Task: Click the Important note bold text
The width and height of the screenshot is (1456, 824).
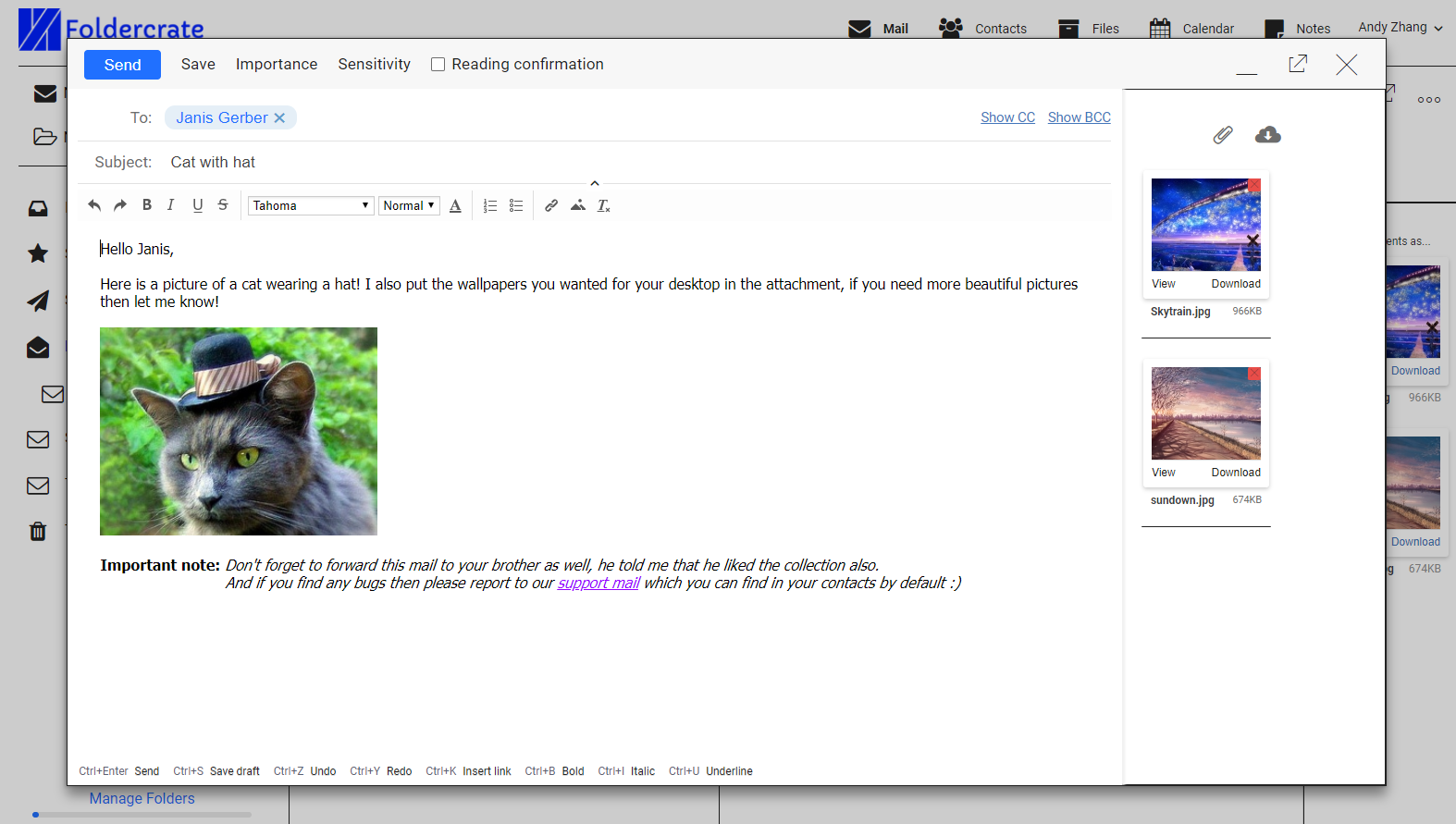Action: click(x=160, y=565)
